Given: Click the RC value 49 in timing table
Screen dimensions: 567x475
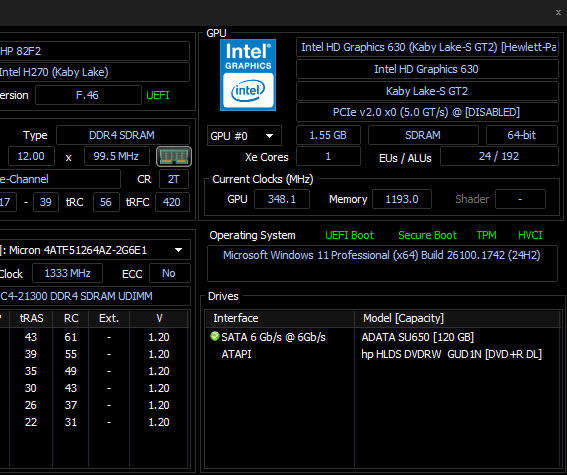Looking at the screenshot, I should click(71, 371).
